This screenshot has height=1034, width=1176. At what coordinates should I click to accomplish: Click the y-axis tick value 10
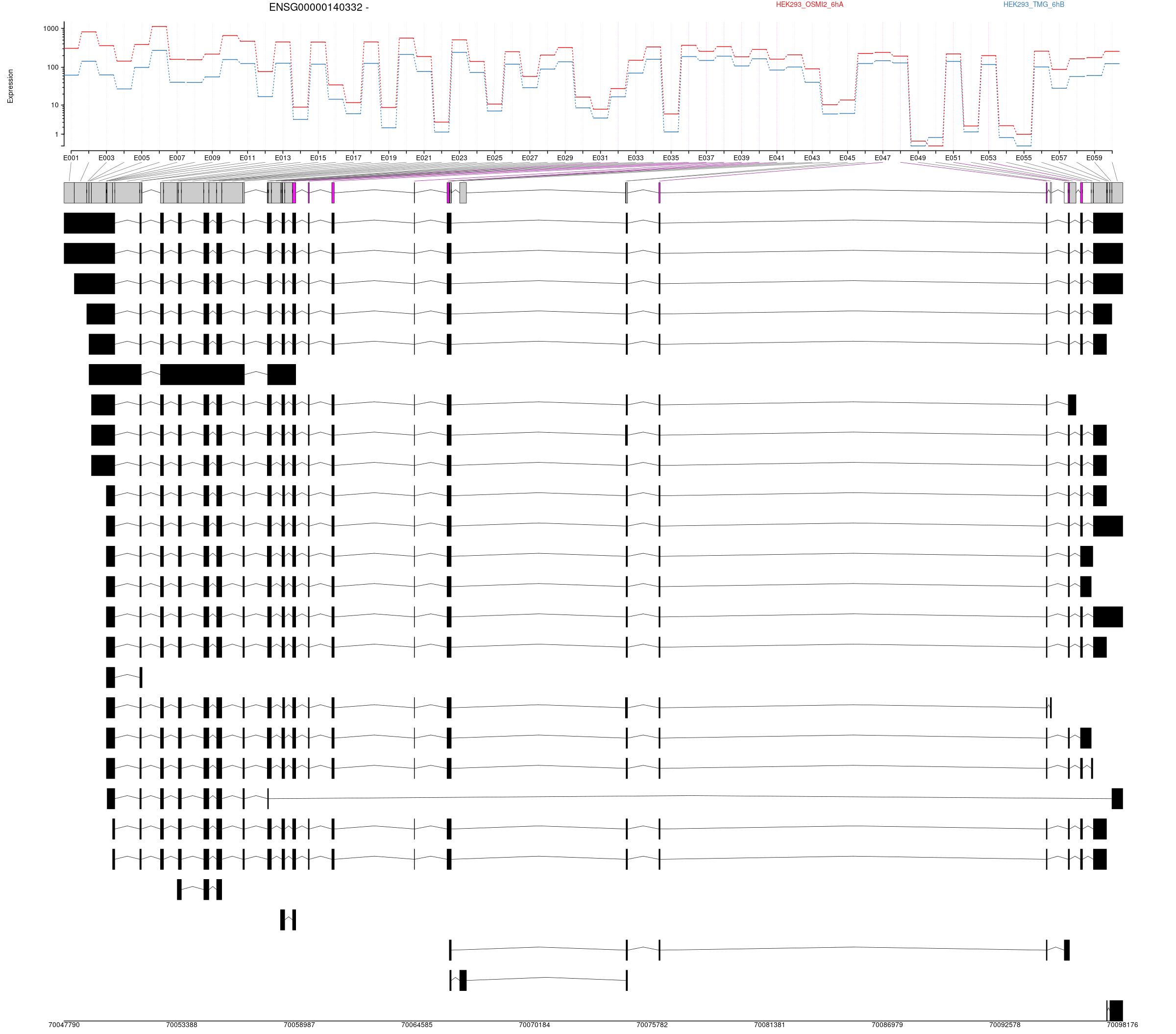point(55,105)
